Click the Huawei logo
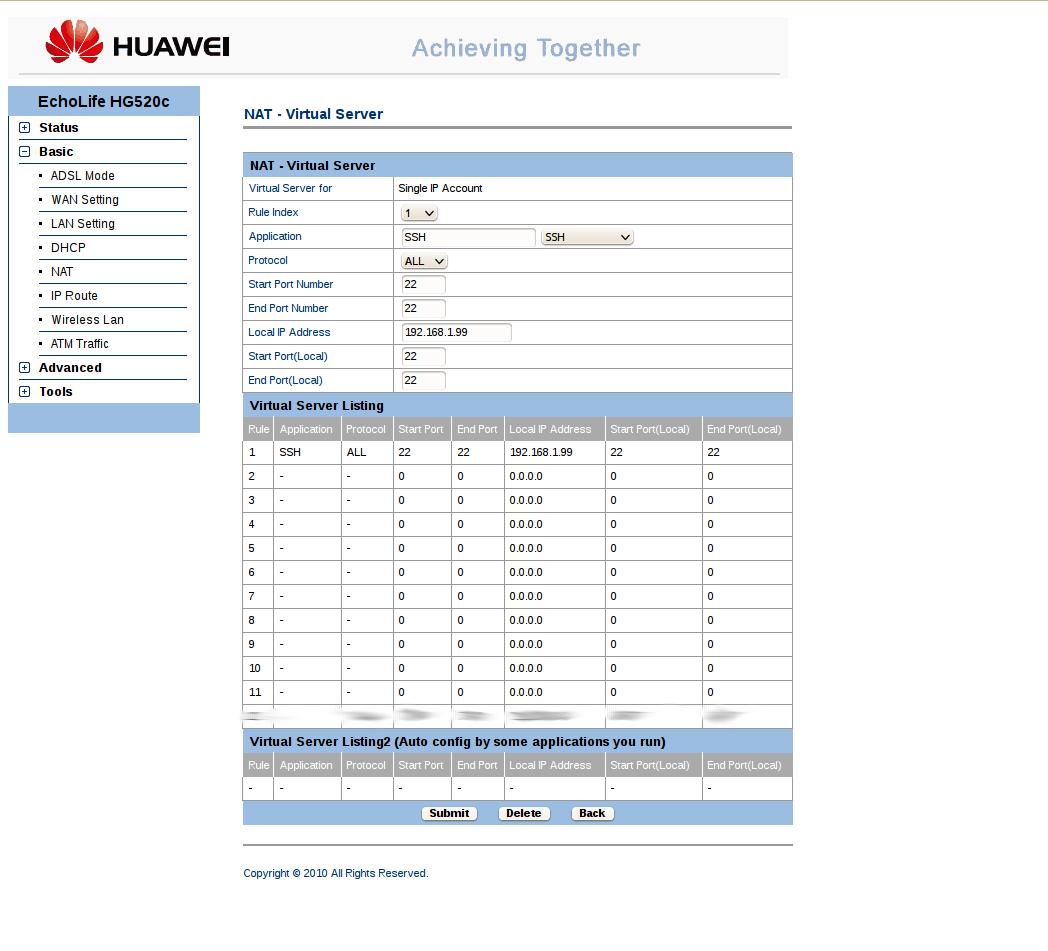 [x=137, y=44]
